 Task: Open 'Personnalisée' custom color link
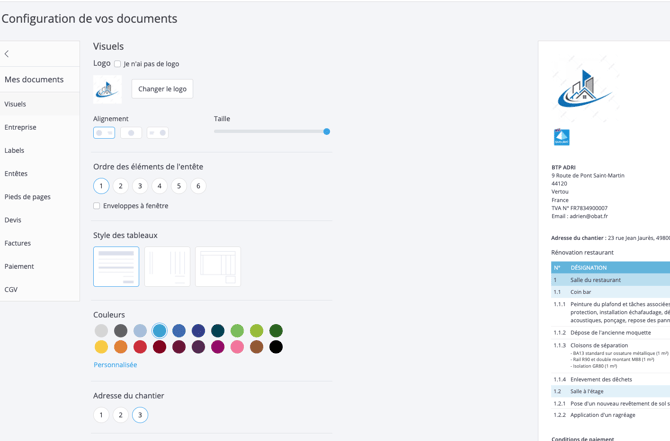click(115, 365)
